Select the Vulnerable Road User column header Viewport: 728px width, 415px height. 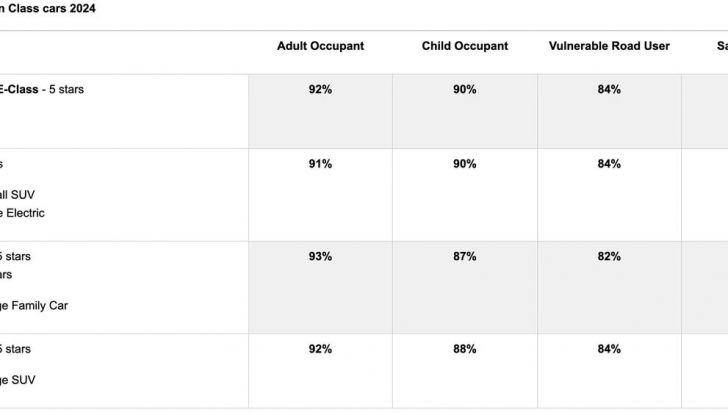[x=609, y=46]
